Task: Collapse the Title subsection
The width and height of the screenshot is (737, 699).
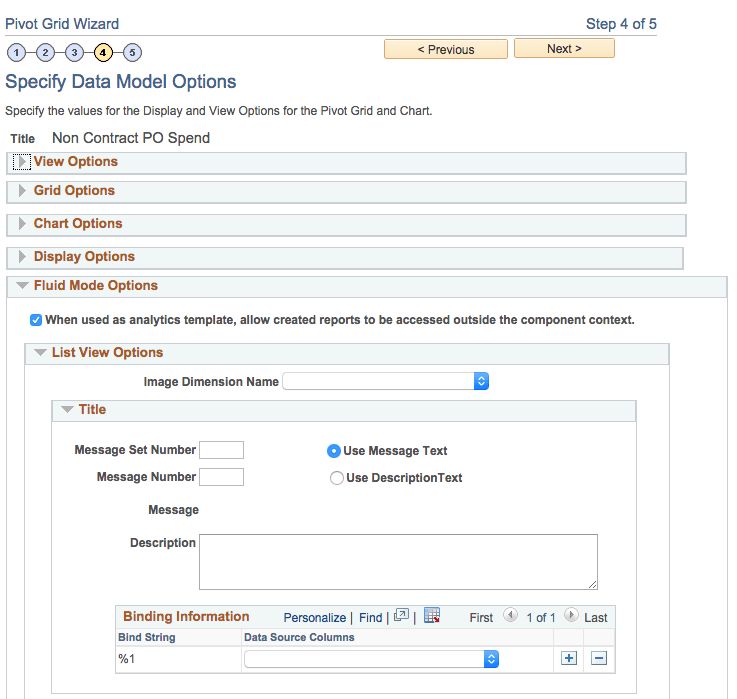Action: 67,409
